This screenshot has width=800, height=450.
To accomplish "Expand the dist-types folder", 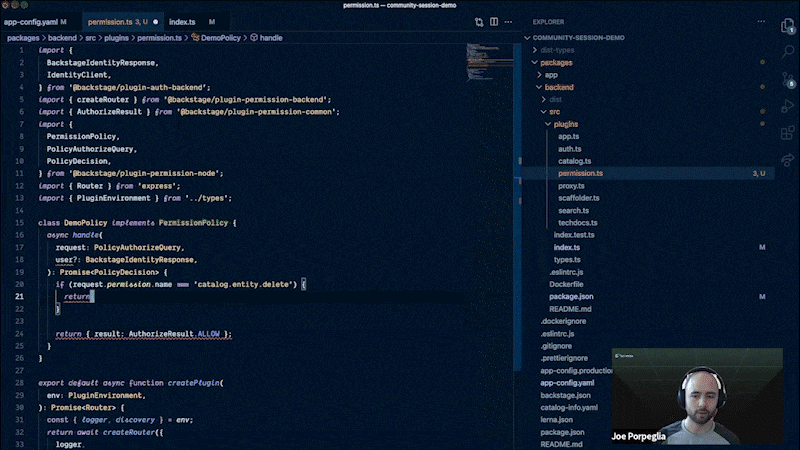I will coord(557,50).
